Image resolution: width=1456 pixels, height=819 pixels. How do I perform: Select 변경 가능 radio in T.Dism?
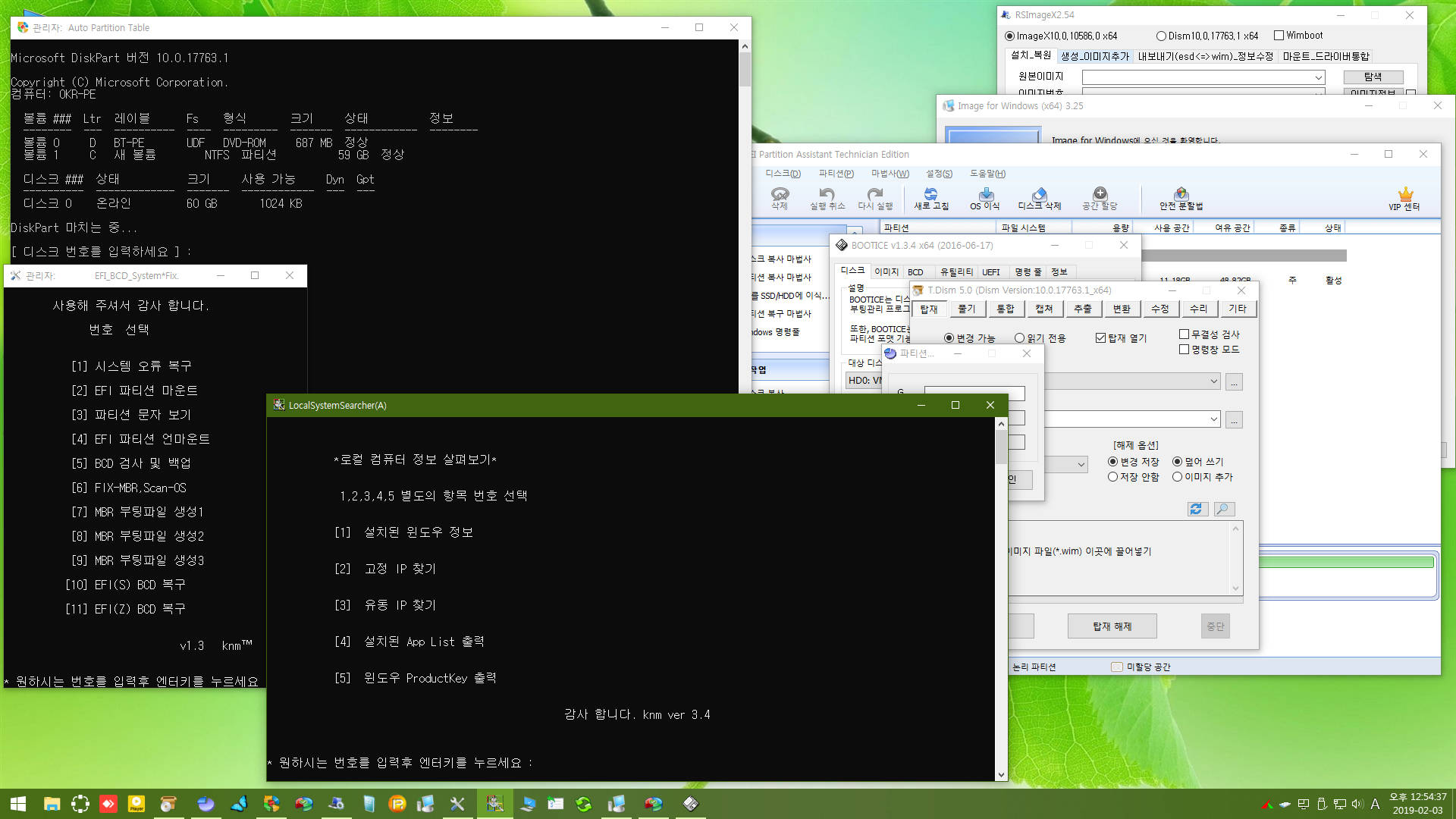point(949,338)
